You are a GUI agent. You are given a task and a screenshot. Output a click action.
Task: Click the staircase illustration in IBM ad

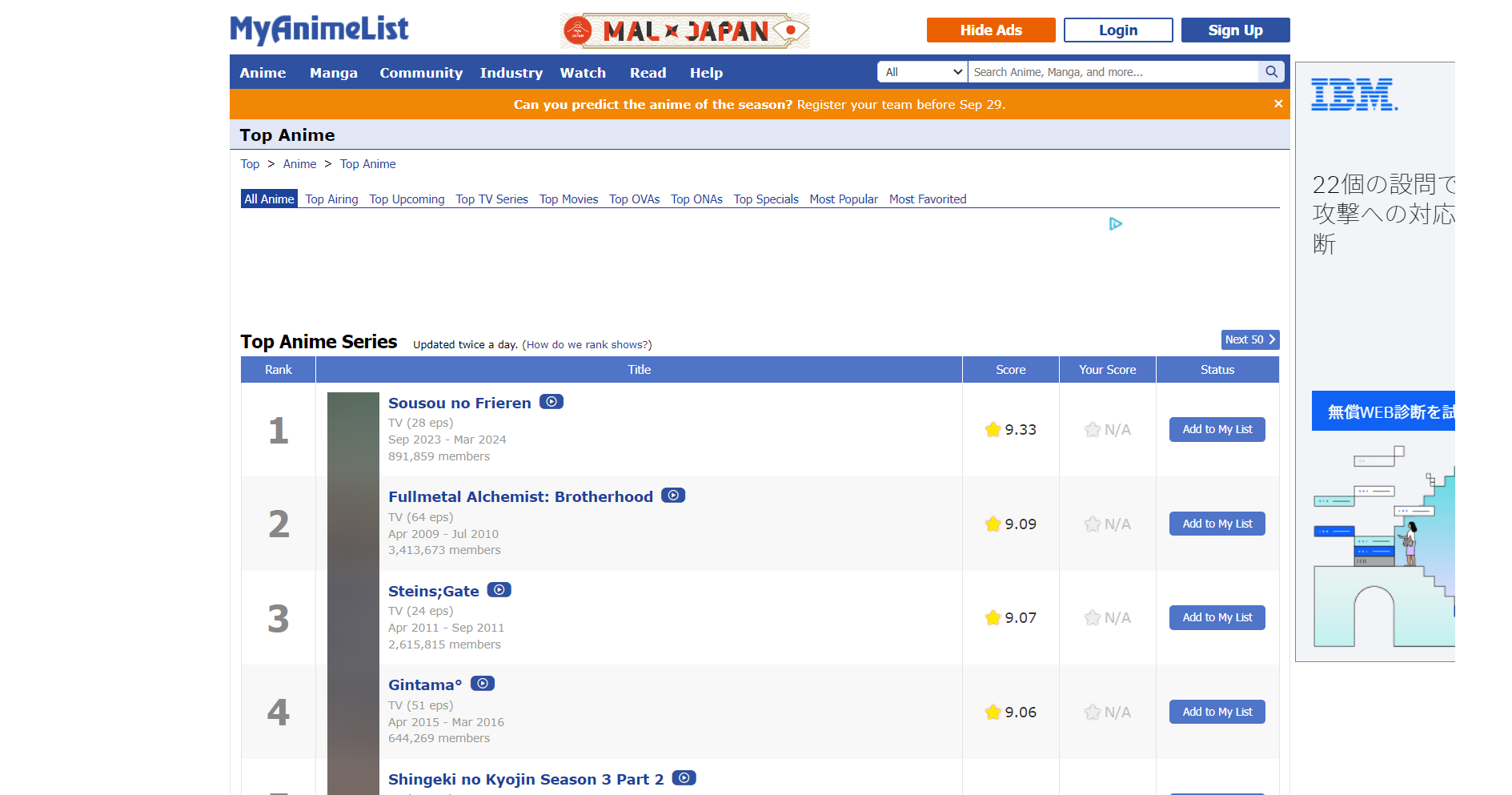coord(1384,547)
